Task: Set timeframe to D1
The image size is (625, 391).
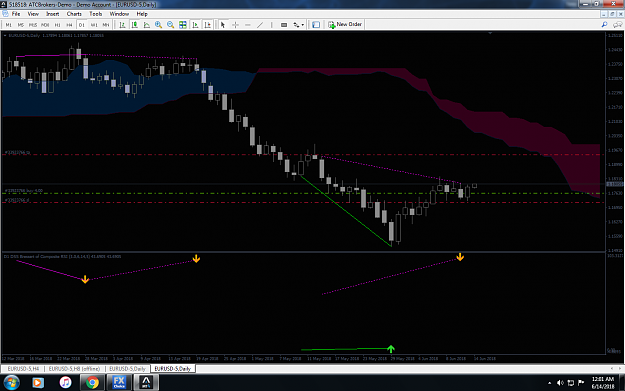Action: 81,25
